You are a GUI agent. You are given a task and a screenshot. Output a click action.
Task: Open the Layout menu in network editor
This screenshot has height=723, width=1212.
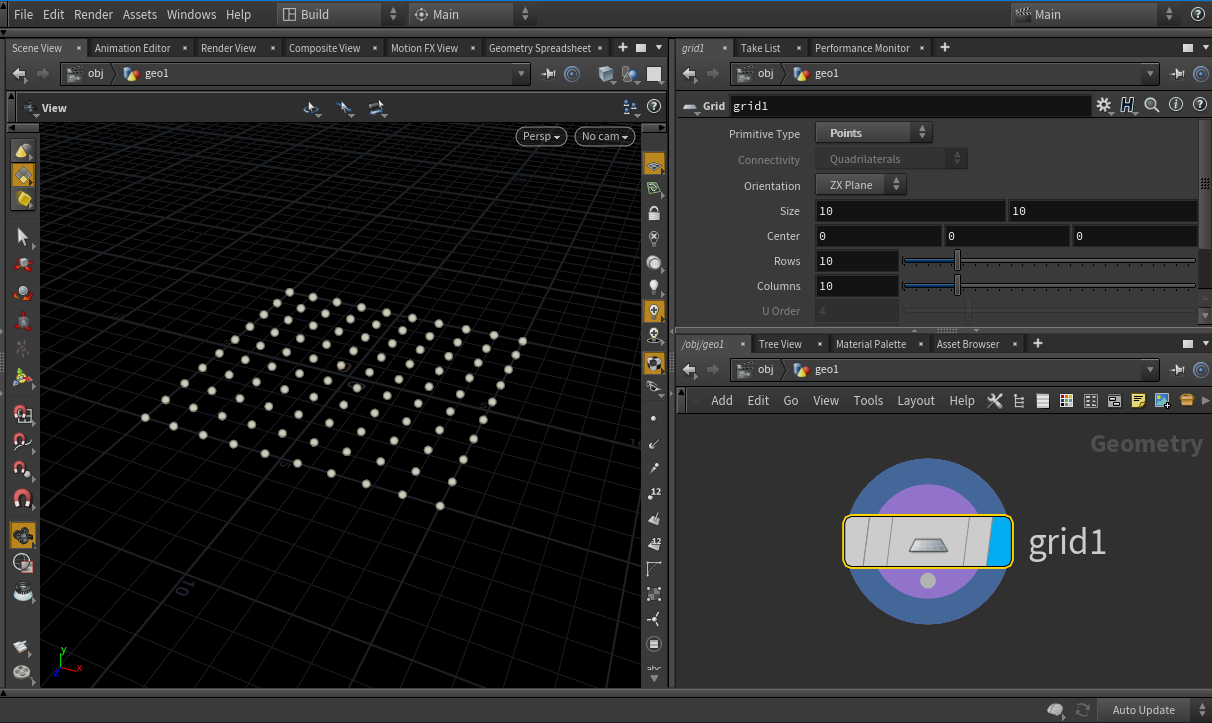click(x=916, y=400)
